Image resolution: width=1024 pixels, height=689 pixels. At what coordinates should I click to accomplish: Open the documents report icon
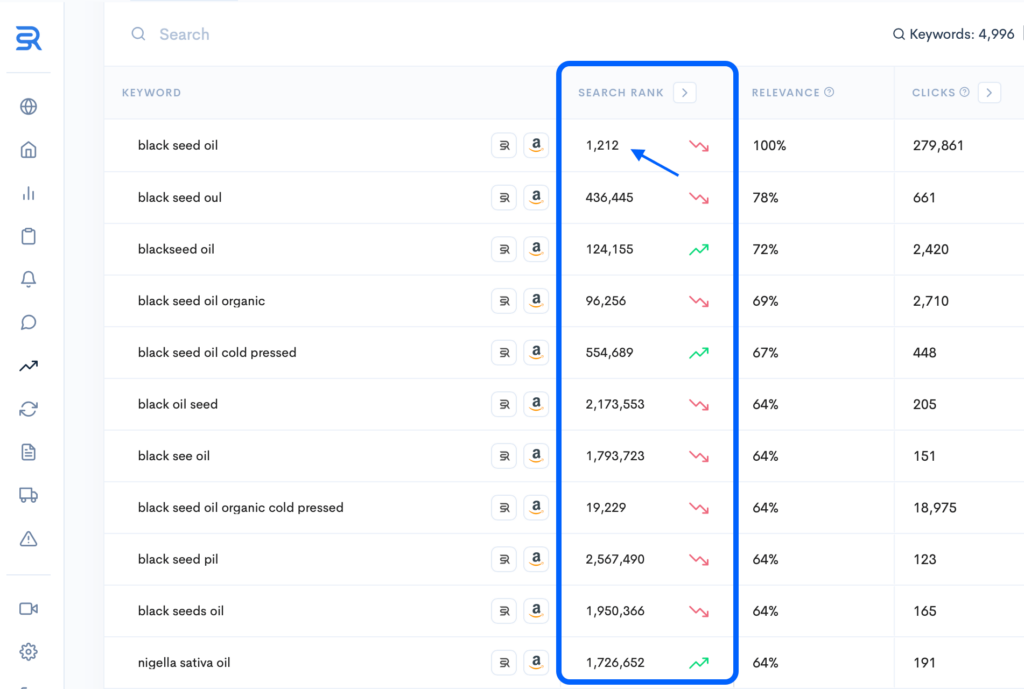tap(28, 452)
